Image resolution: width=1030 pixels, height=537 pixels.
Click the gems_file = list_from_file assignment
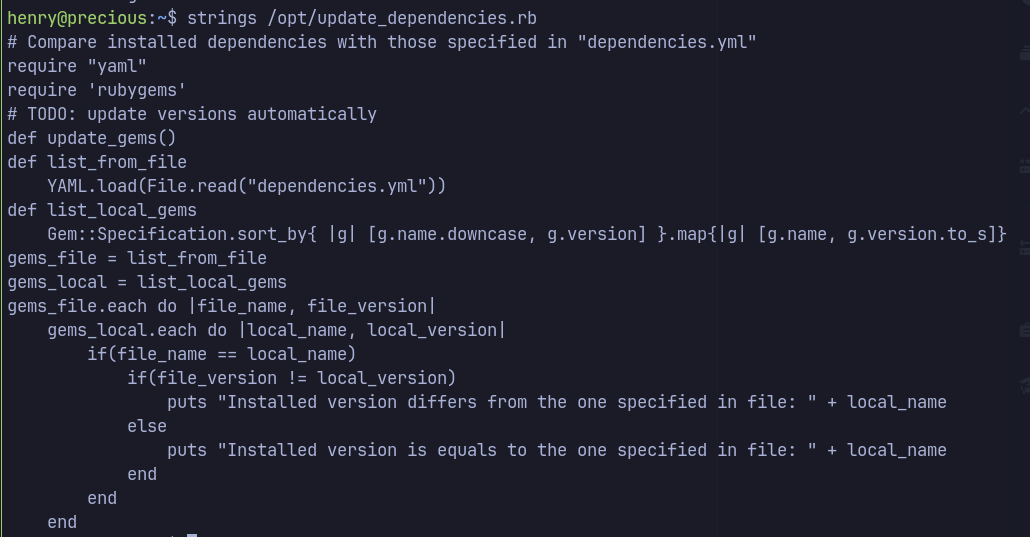pyautogui.click(x=137, y=258)
